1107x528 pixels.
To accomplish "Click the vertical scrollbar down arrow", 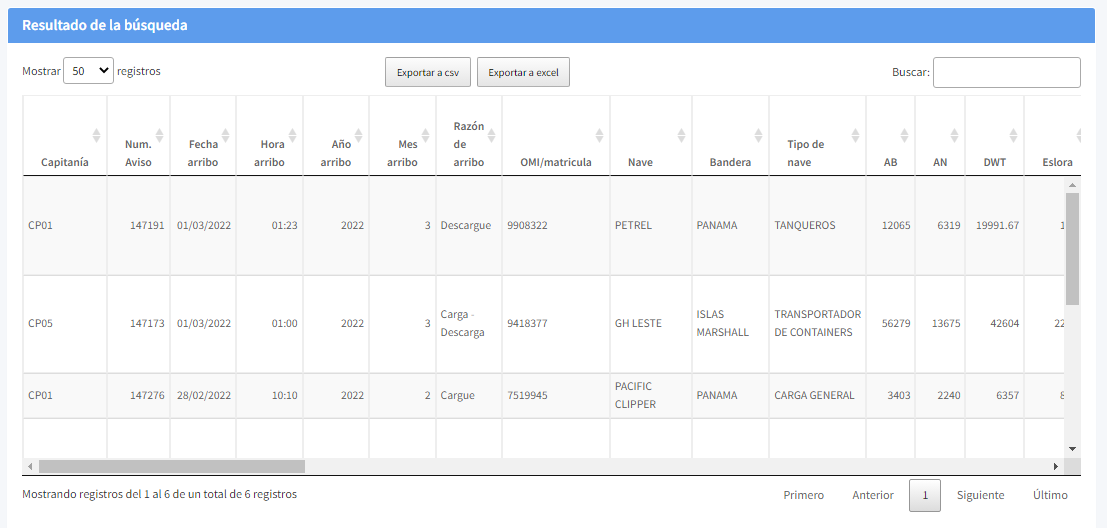I will point(1072,449).
